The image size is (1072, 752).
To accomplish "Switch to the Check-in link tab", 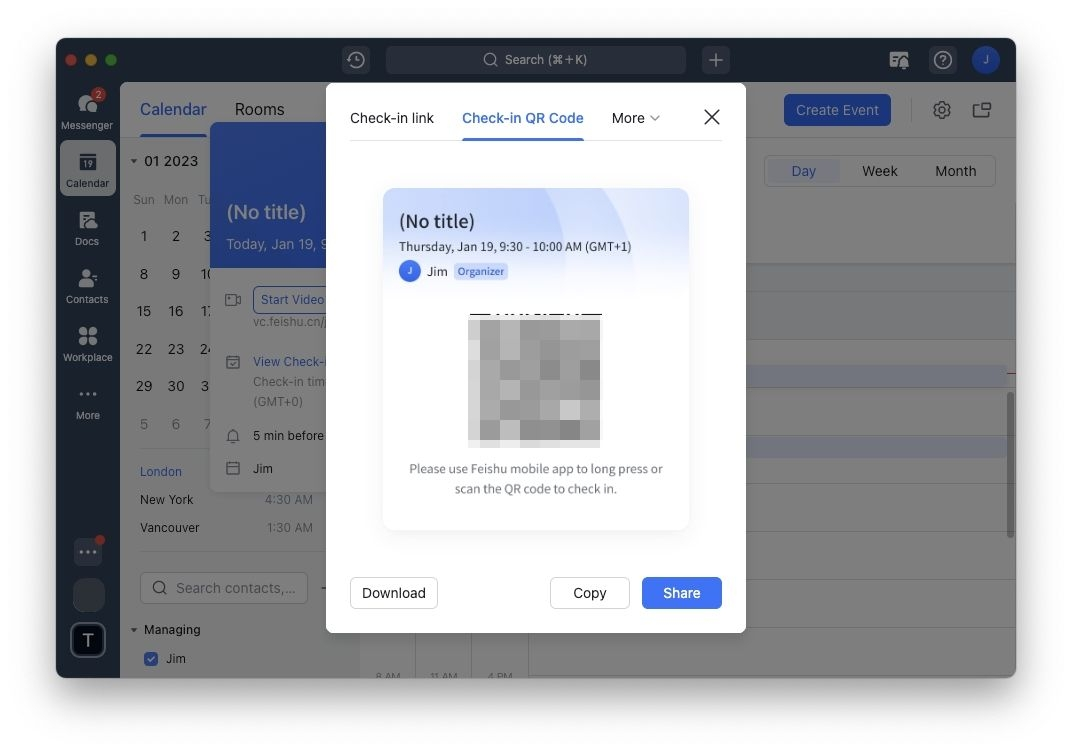I will (392, 118).
